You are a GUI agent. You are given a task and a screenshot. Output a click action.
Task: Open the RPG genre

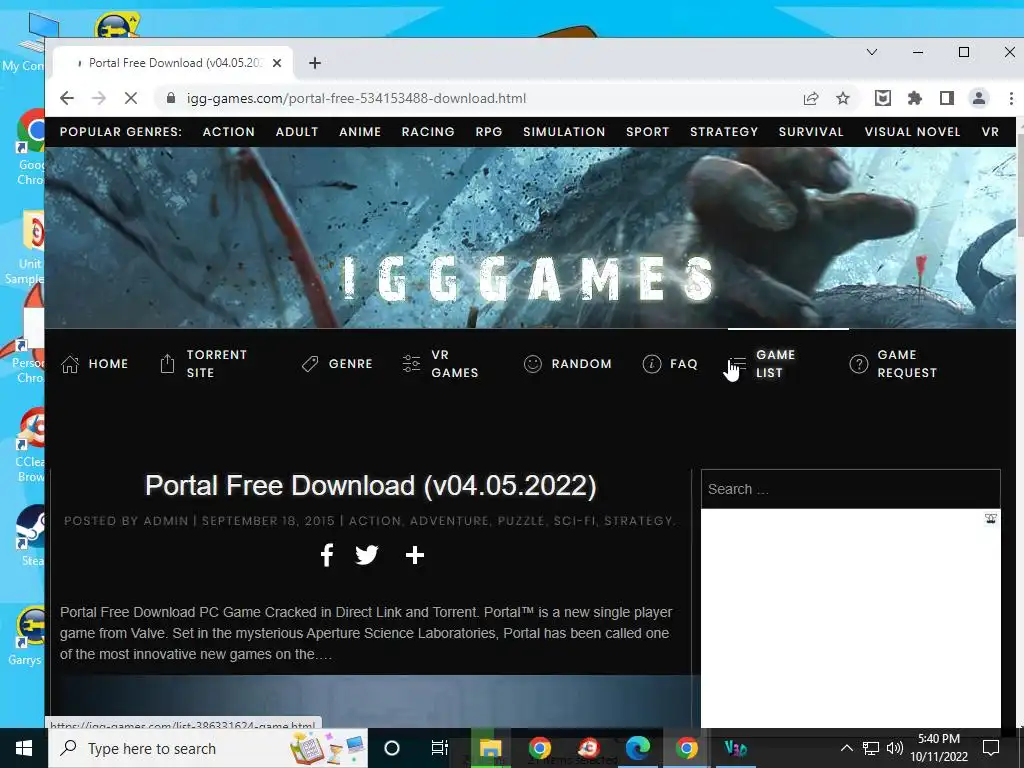pos(488,132)
